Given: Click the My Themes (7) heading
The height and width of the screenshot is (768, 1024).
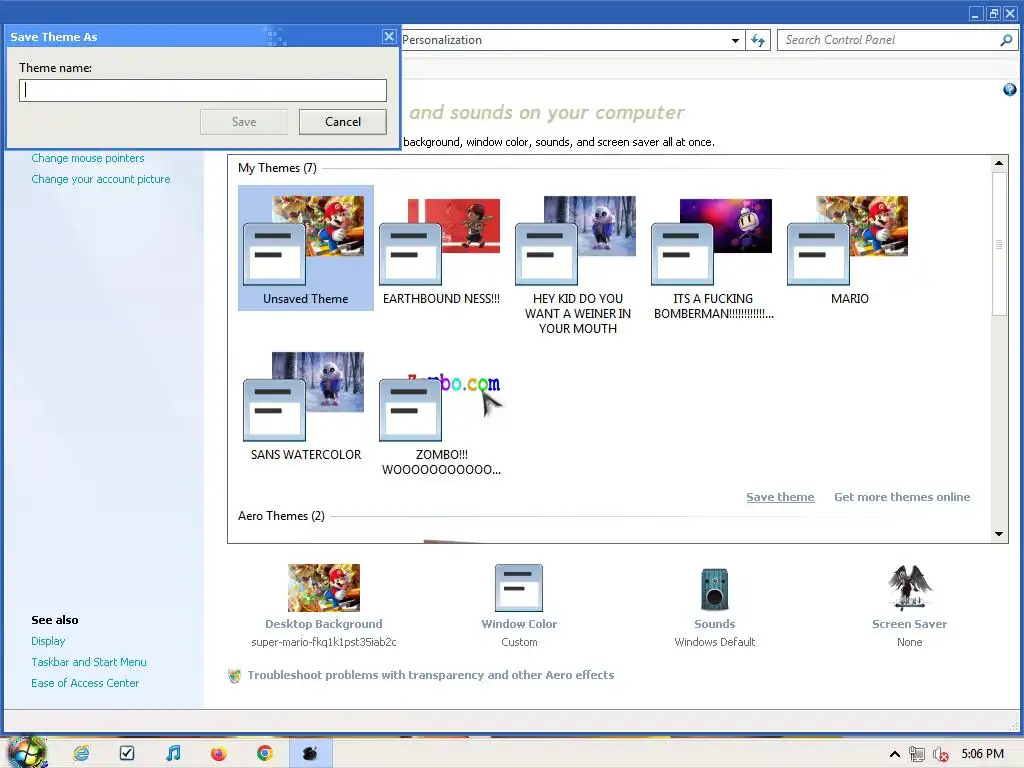Looking at the screenshot, I should tap(278, 168).
